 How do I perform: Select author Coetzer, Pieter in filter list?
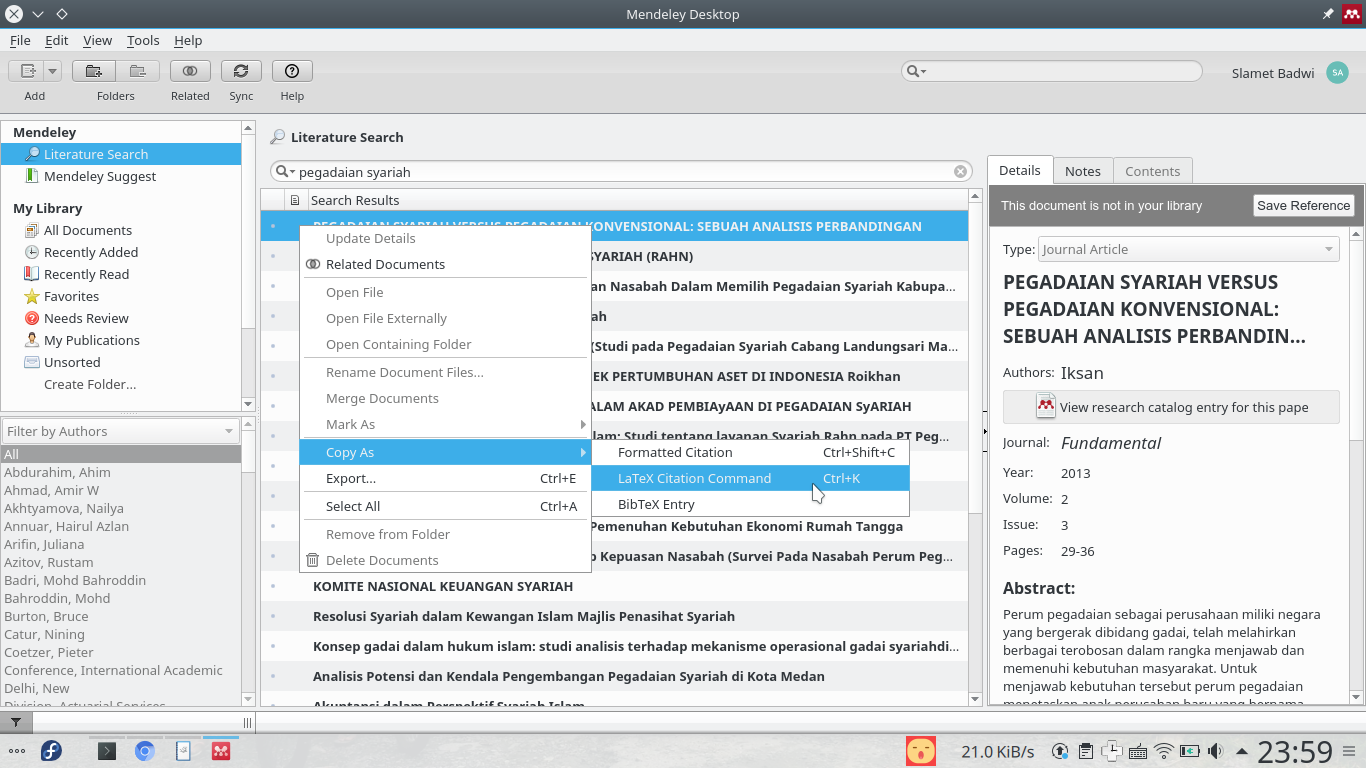pyautogui.click(x=49, y=652)
